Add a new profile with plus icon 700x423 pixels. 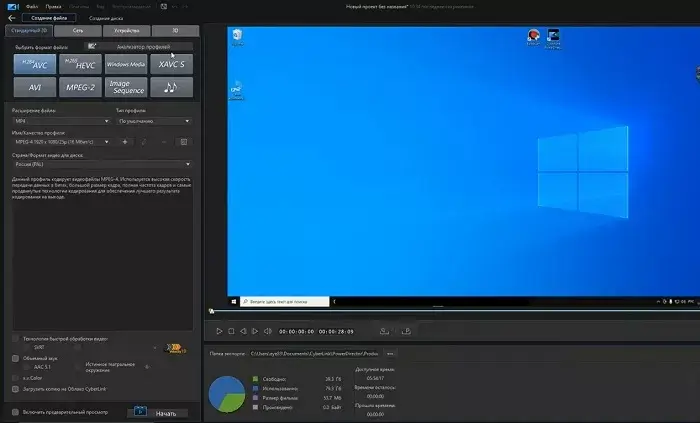point(125,142)
